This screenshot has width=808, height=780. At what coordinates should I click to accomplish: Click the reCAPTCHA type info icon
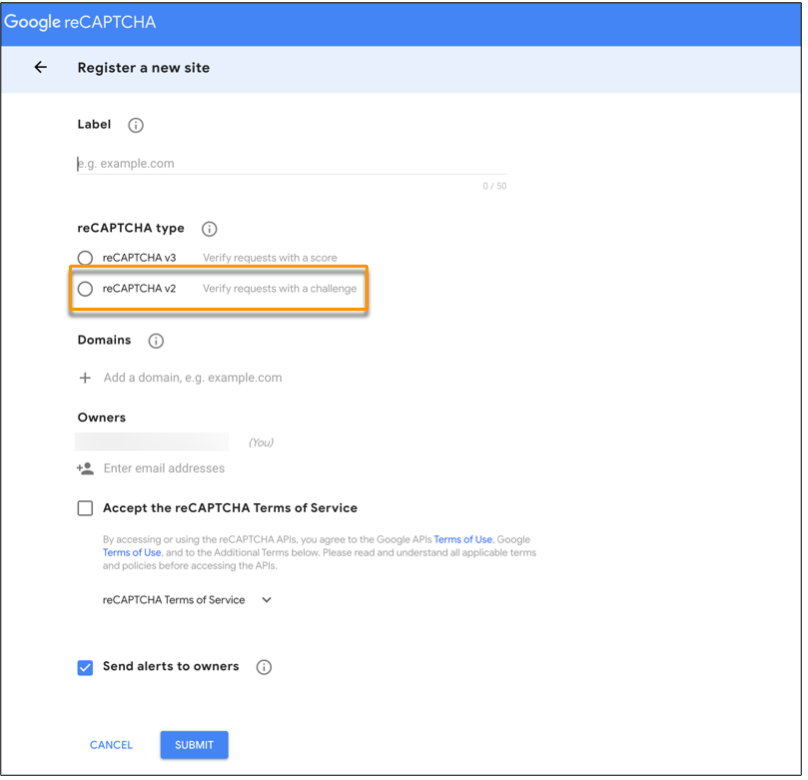[x=209, y=229]
